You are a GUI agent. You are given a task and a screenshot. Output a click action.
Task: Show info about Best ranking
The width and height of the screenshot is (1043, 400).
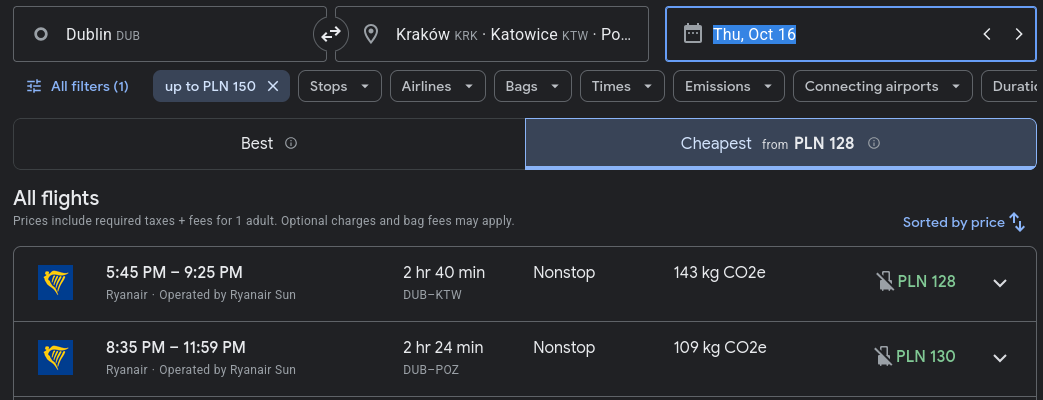[x=291, y=143]
